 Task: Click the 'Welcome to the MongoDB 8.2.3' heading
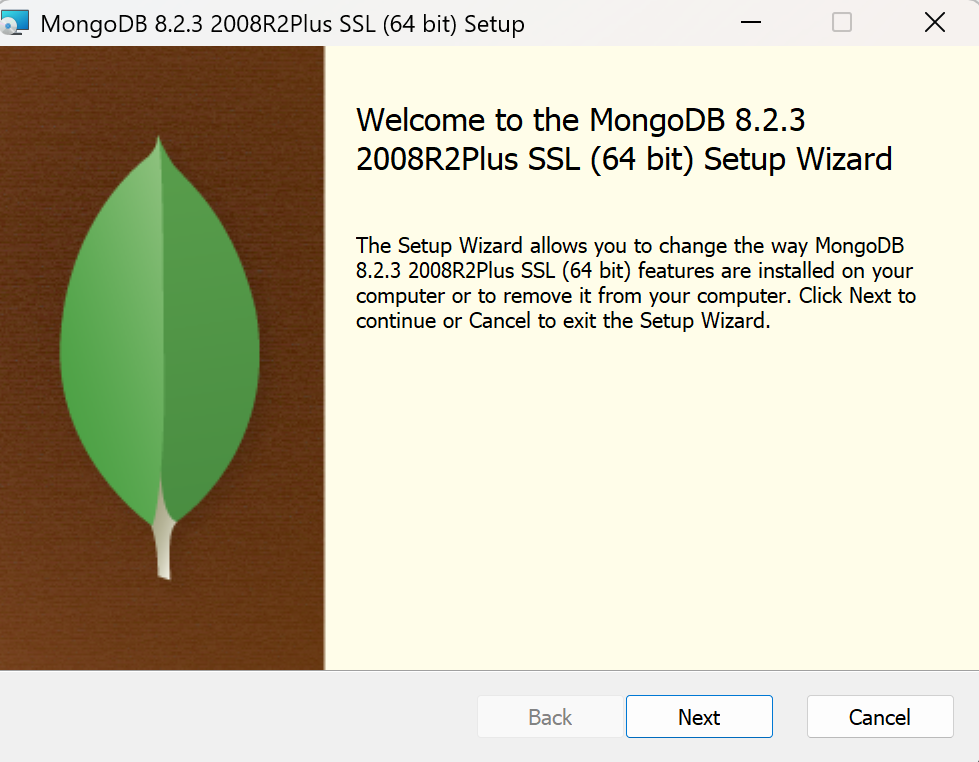(x=624, y=139)
